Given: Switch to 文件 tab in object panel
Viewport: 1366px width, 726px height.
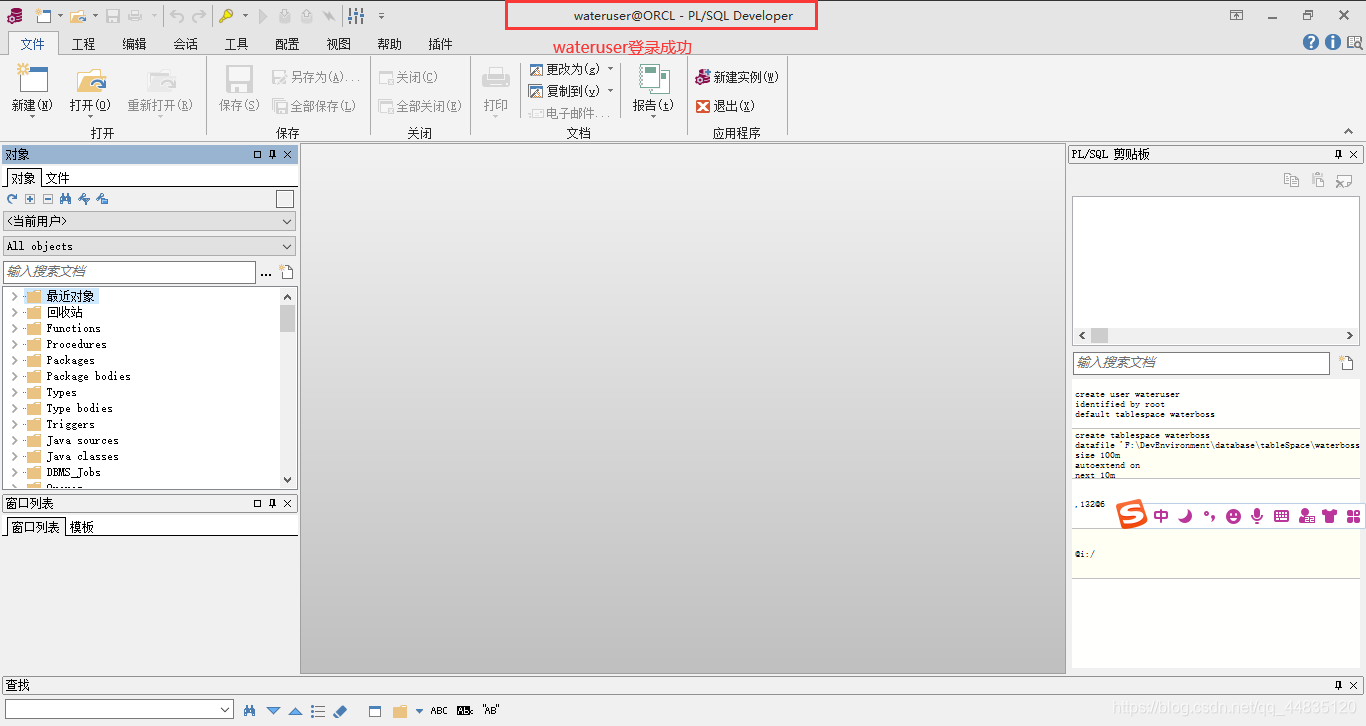Looking at the screenshot, I should tap(58, 178).
